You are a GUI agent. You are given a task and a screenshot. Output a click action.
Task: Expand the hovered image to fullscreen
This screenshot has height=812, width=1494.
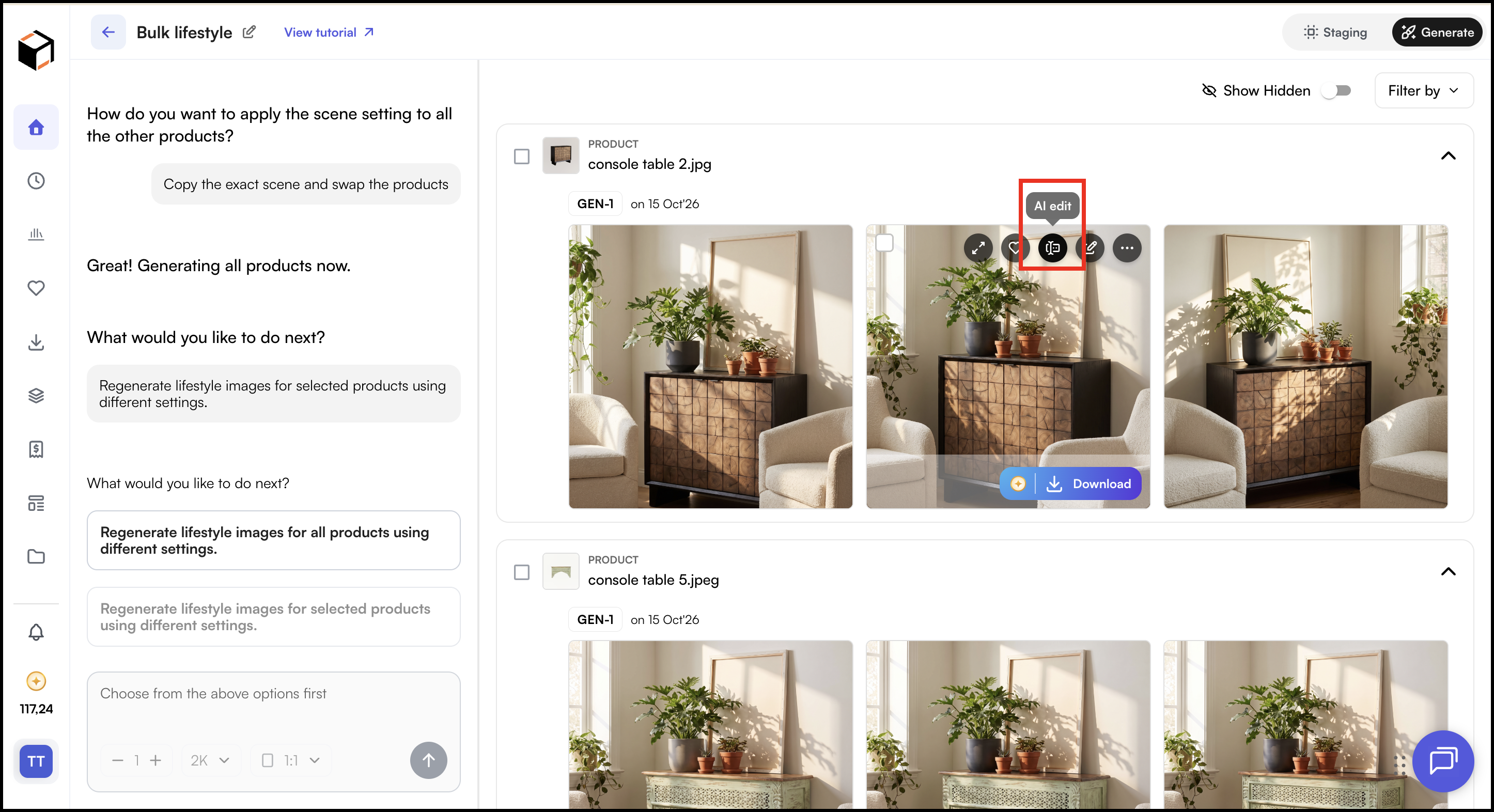pos(978,248)
